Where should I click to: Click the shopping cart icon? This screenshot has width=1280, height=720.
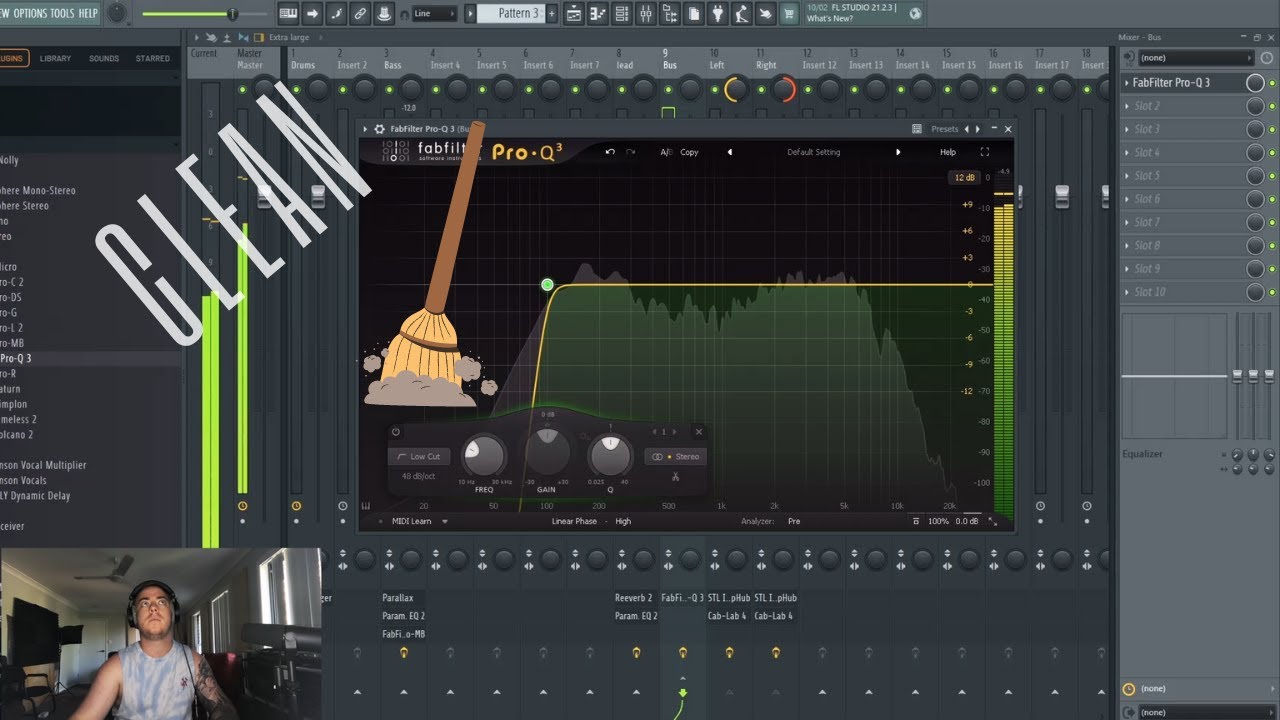[790, 13]
